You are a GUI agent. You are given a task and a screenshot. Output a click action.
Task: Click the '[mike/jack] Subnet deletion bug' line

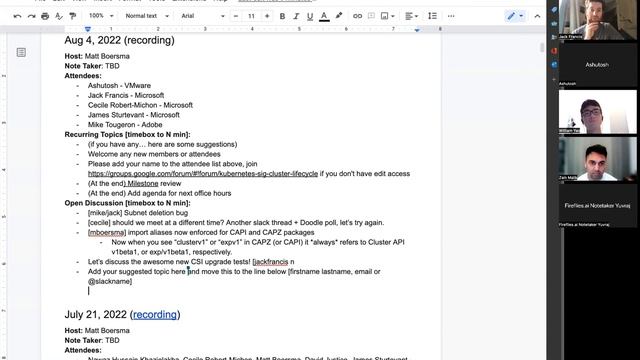138,213
